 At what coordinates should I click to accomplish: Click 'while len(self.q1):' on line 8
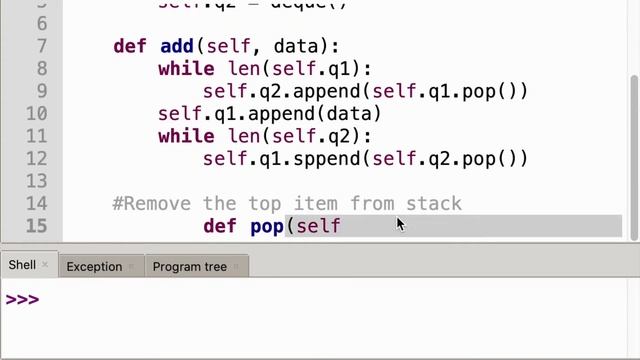coord(265,69)
